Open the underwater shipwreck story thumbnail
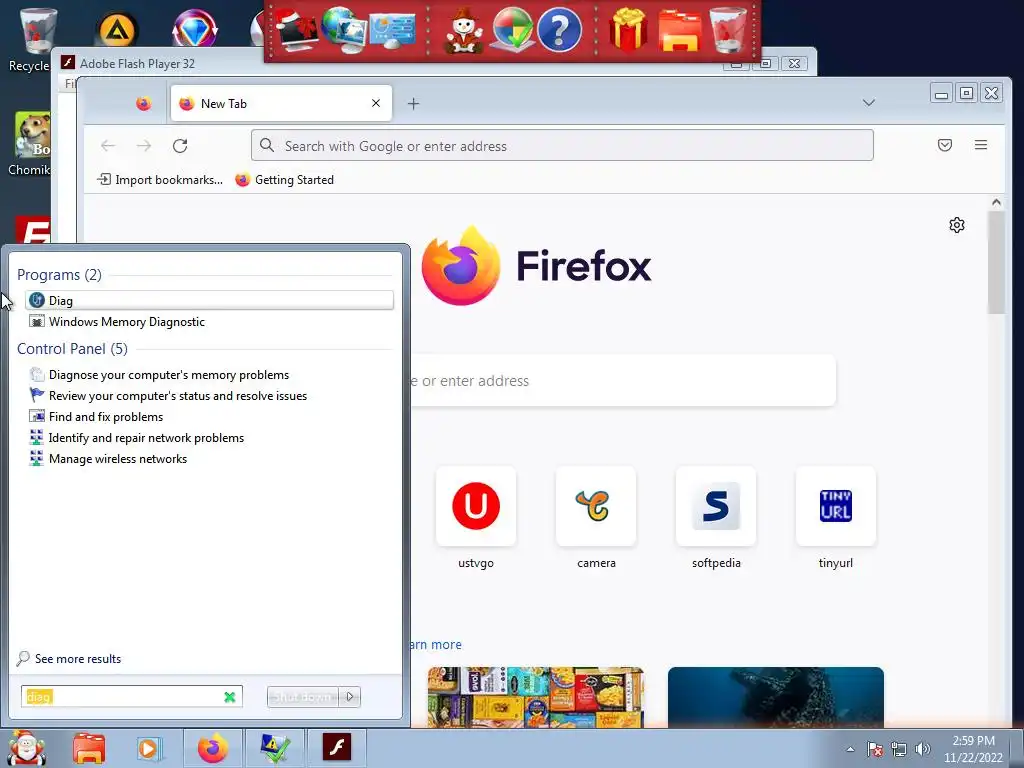This screenshot has width=1024, height=768. click(x=776, y=697)
